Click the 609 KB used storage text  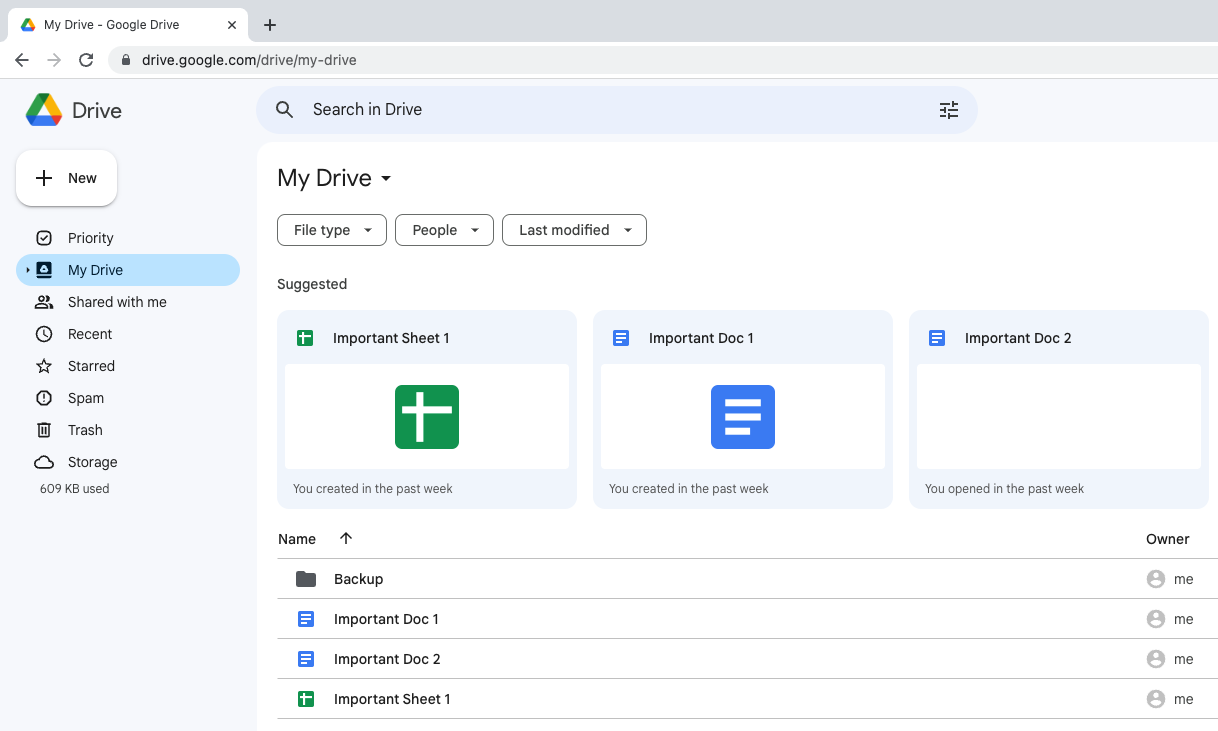[x=75, y=489]
